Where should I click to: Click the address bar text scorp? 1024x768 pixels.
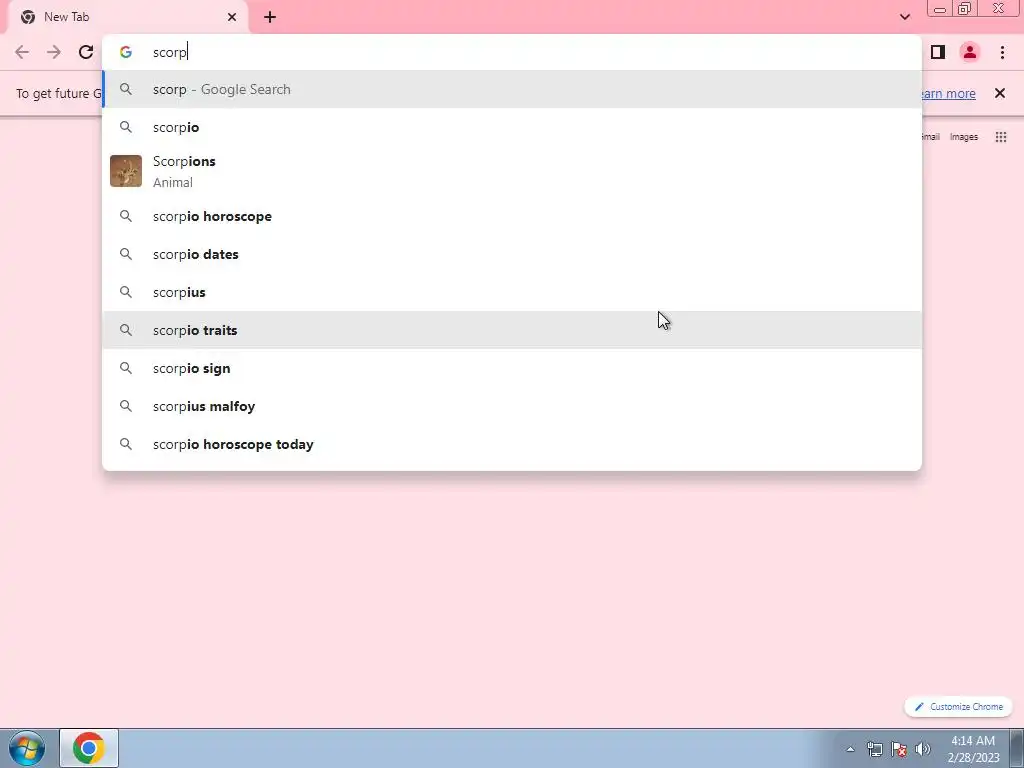(170, 53)
